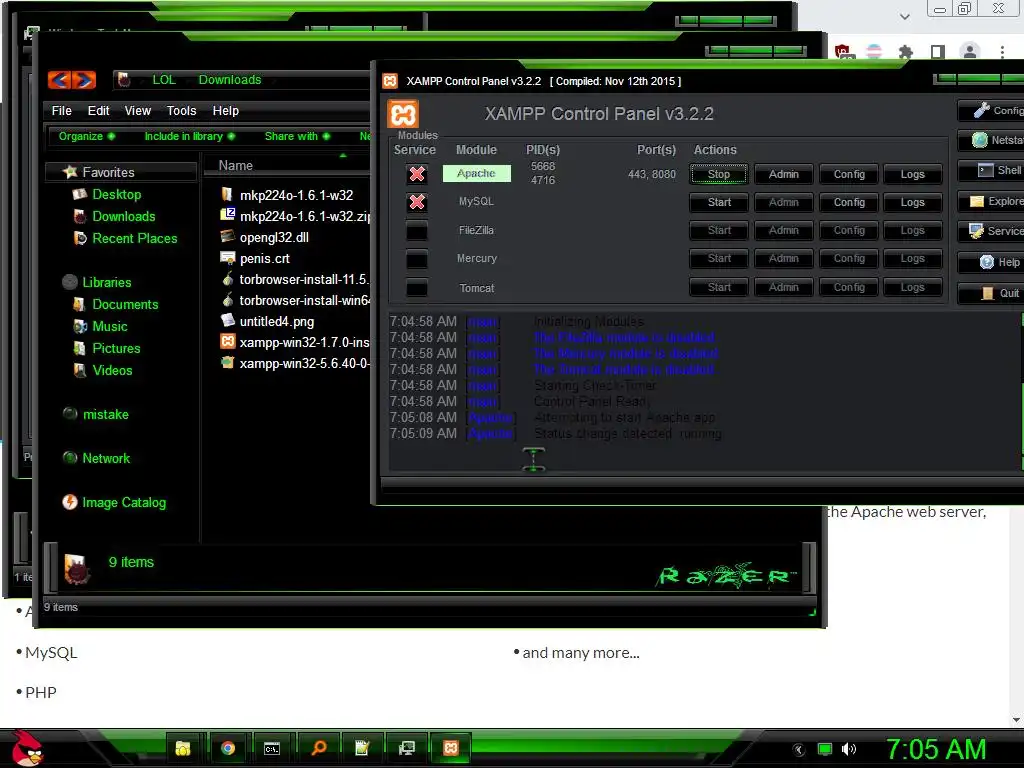Image resolution: width=1024 pixels, height=768 pixels.
Task: Select Libraries in navigation pane
Action: [106, 283]
